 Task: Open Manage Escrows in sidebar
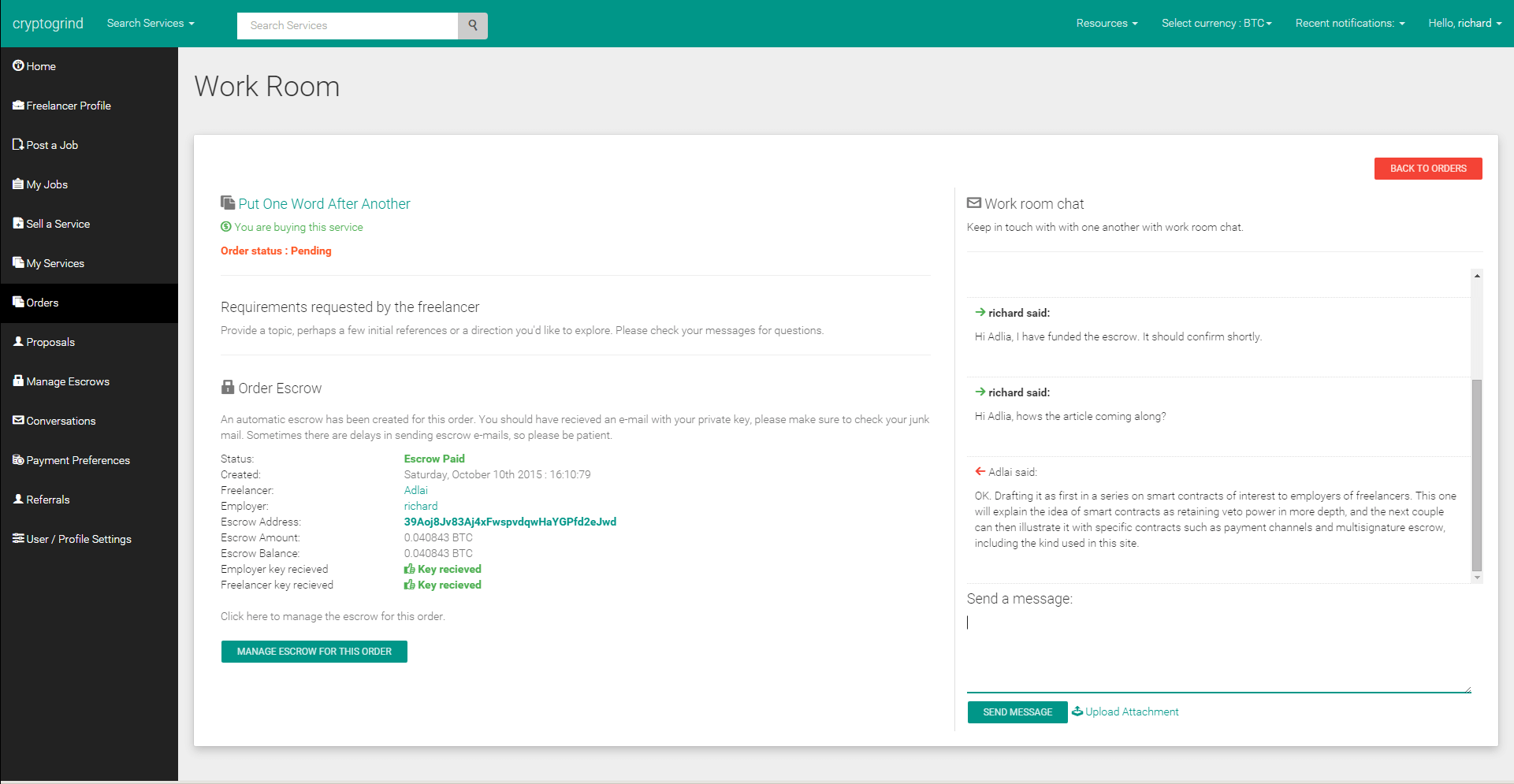point(89,381)
